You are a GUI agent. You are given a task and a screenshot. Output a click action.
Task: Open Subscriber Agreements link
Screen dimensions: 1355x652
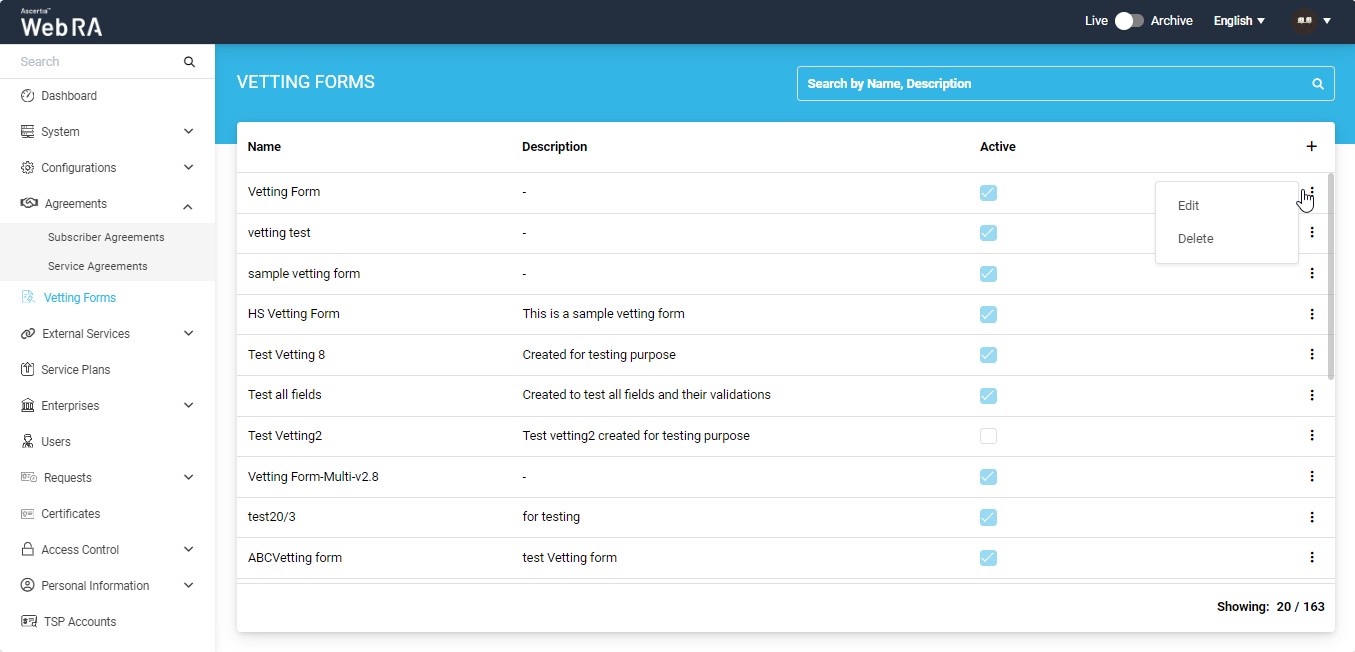(106, 238)
